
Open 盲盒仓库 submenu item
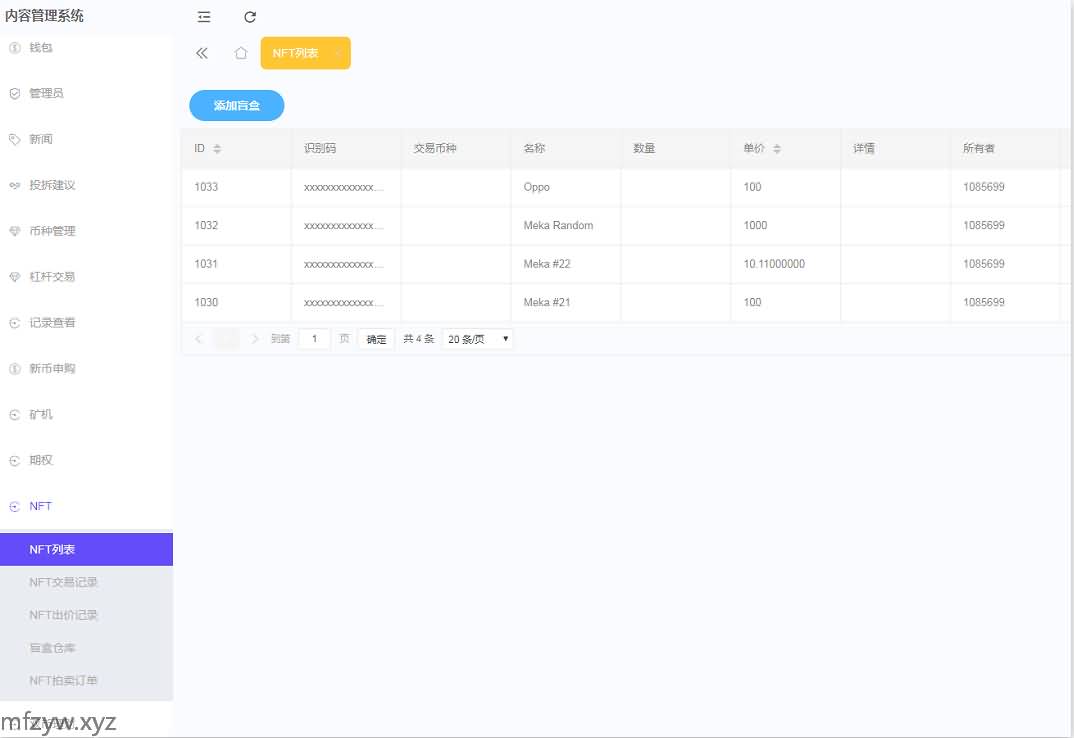point(53,648)
